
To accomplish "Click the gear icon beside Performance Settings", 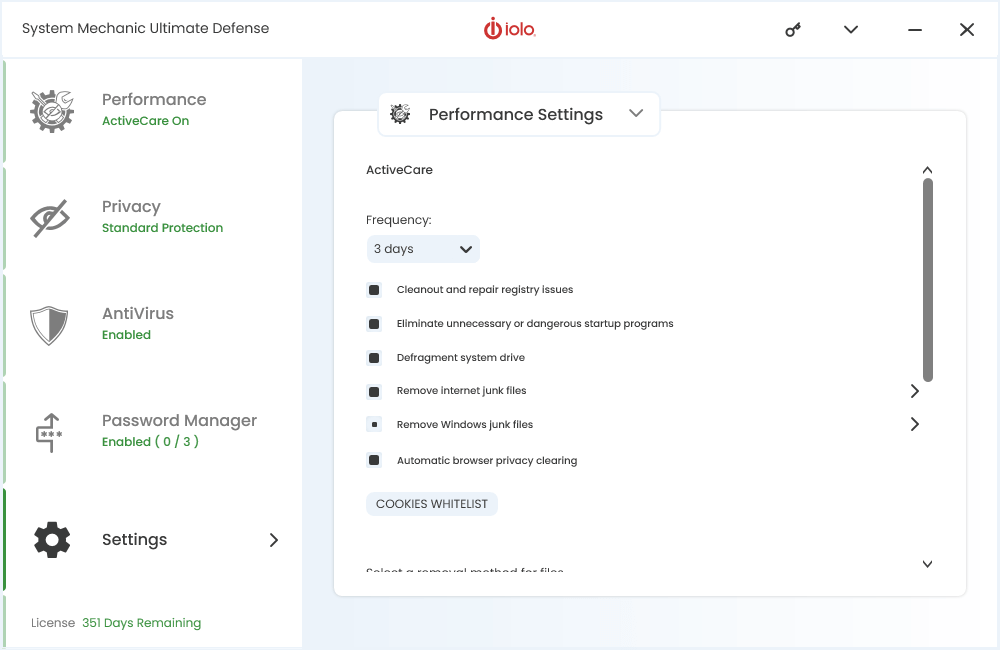I will point(399,114).
